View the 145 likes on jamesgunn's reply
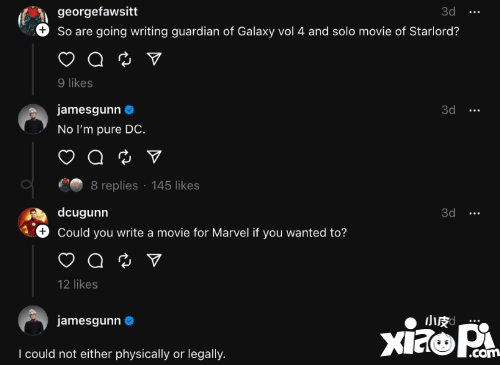Screen dimensions: 500x365 175,185
